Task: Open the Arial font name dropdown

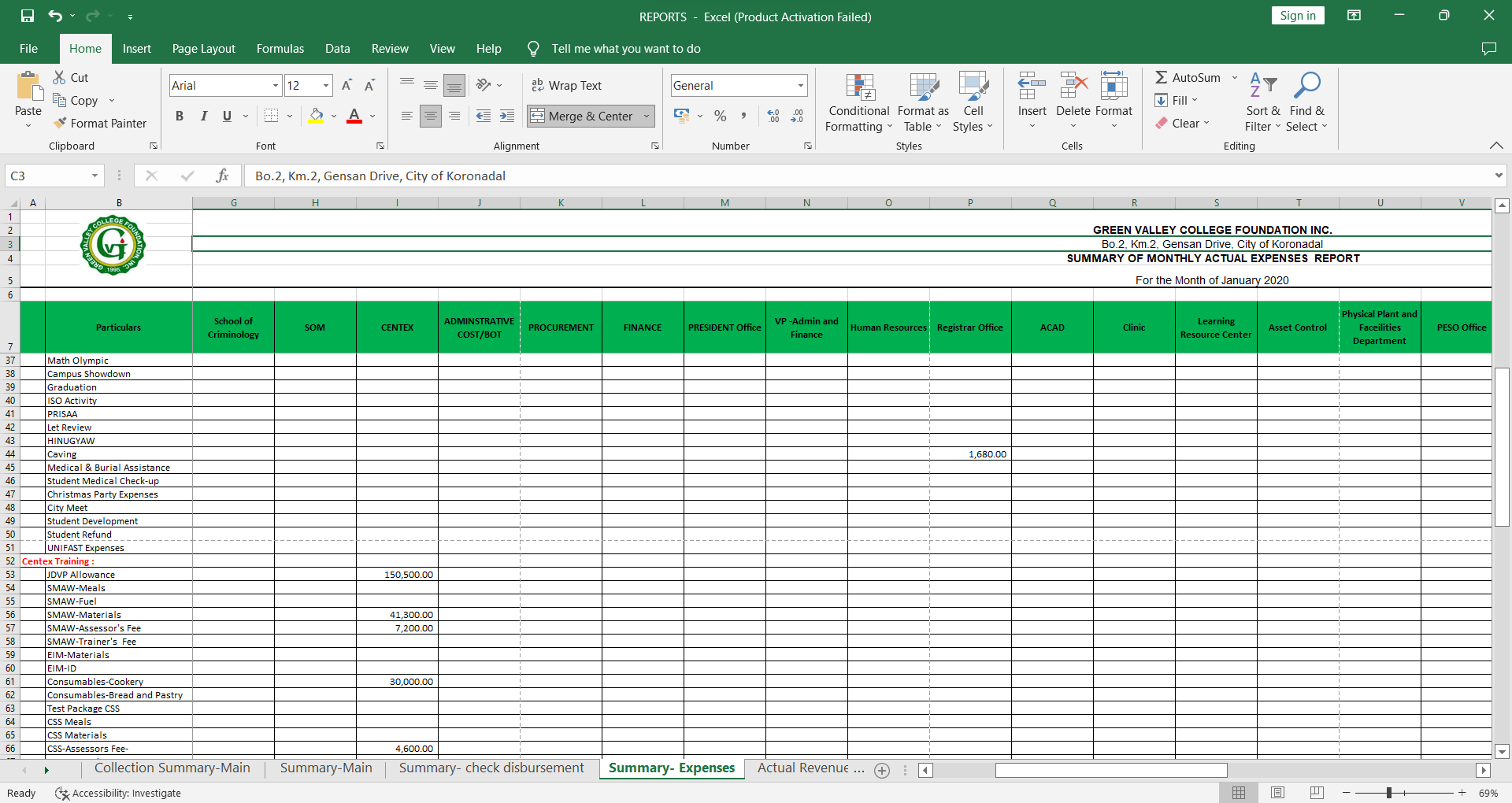Action: click(276, 85)
